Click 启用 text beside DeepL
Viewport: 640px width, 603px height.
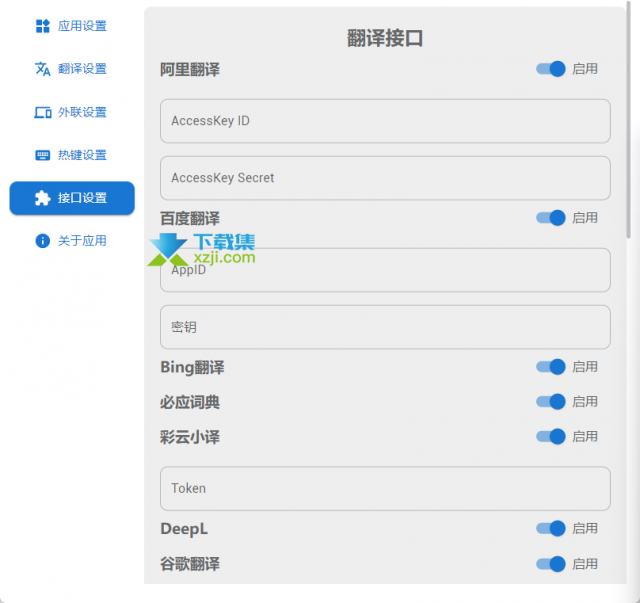[x=585, y=529]
